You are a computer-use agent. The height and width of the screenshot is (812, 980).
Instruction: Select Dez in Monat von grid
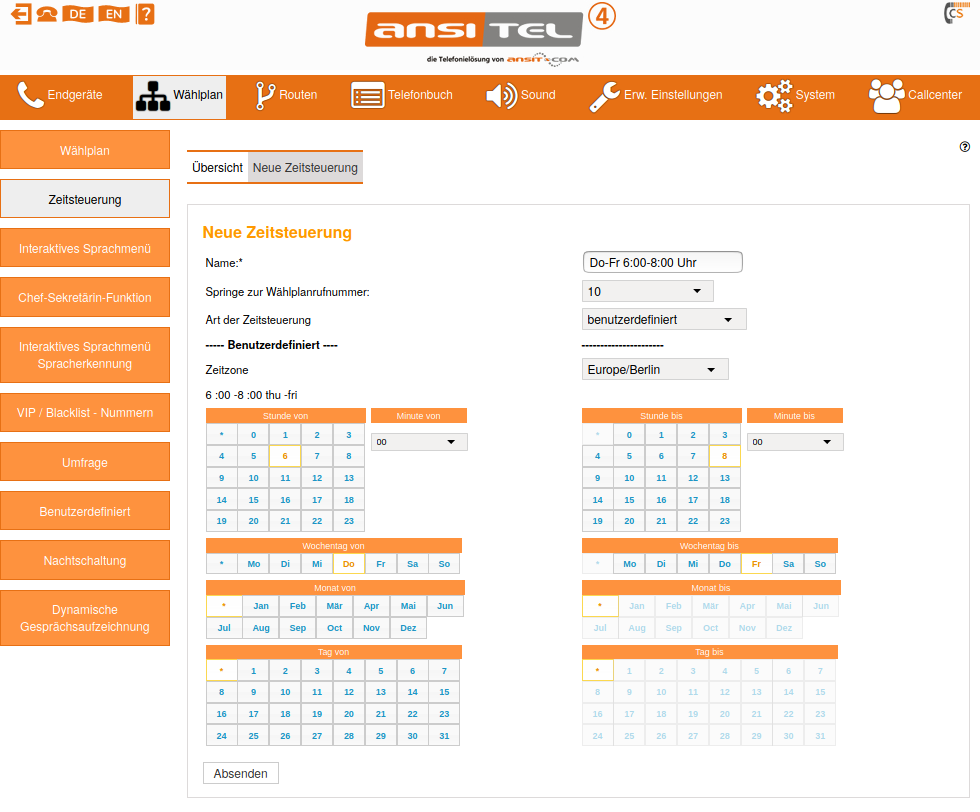(x=408, y=628)
